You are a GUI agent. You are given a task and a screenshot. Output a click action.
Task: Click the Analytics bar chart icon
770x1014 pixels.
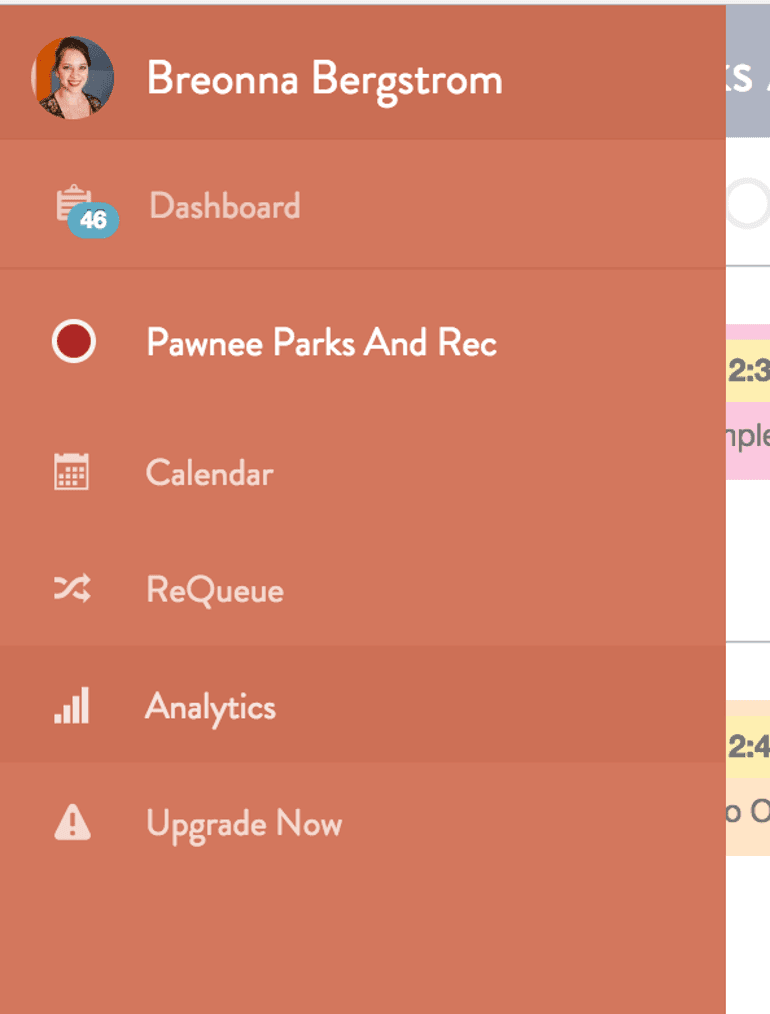point(71,706)
